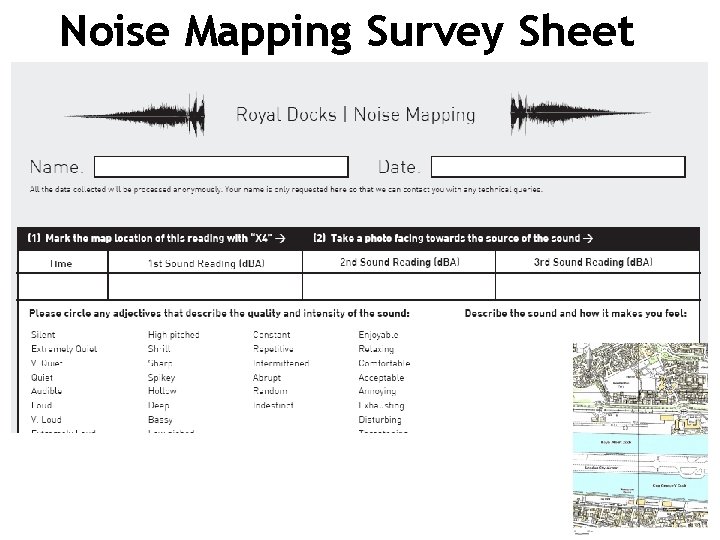
Task: Click the left waveform graphic
Action: 135,115
